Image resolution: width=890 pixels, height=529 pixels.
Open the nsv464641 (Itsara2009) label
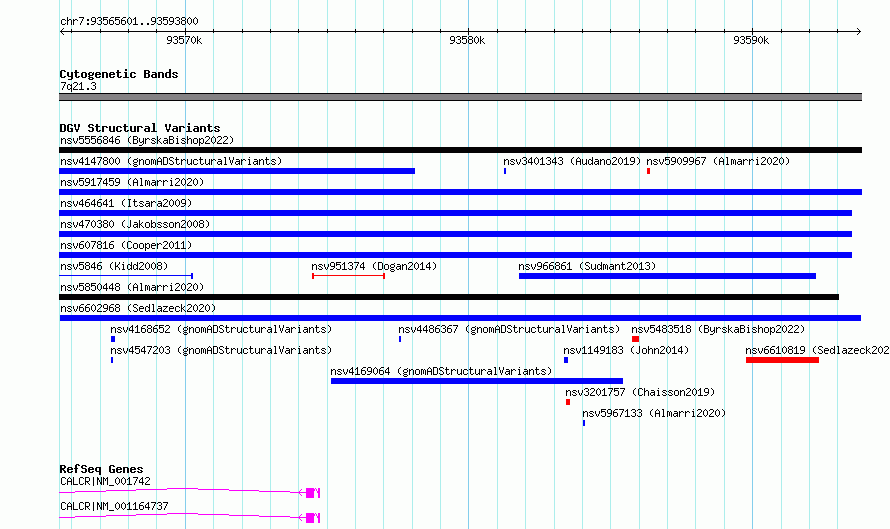click(126, 203)
